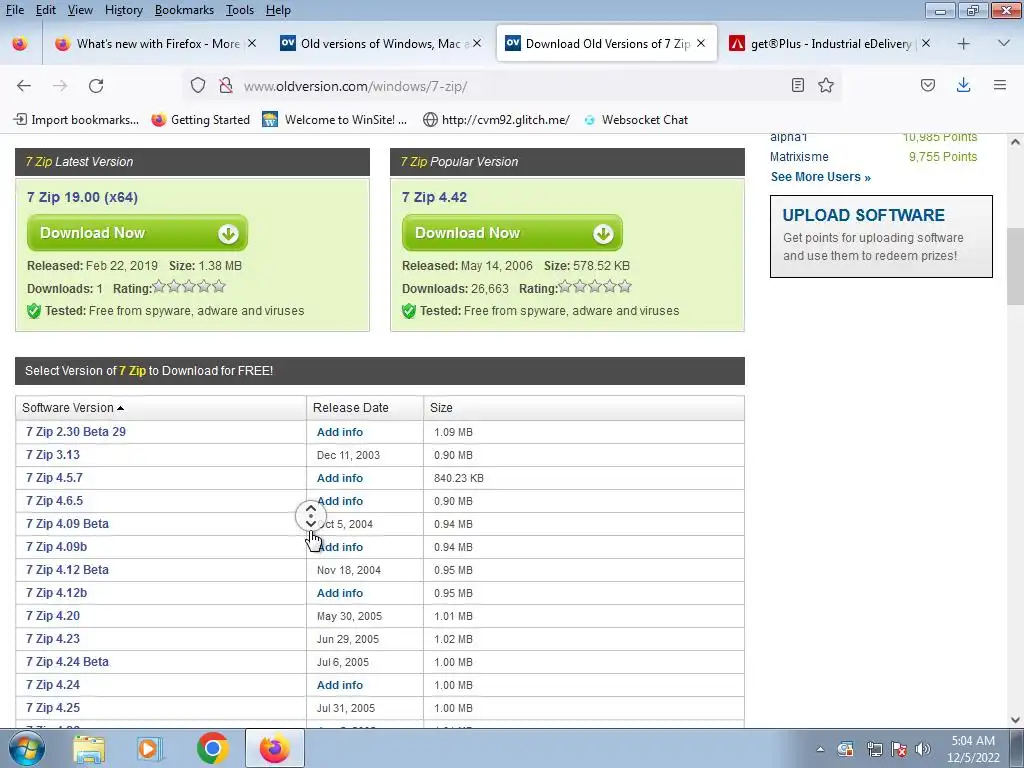Open the Save to Pocket icon

(928, 85)
